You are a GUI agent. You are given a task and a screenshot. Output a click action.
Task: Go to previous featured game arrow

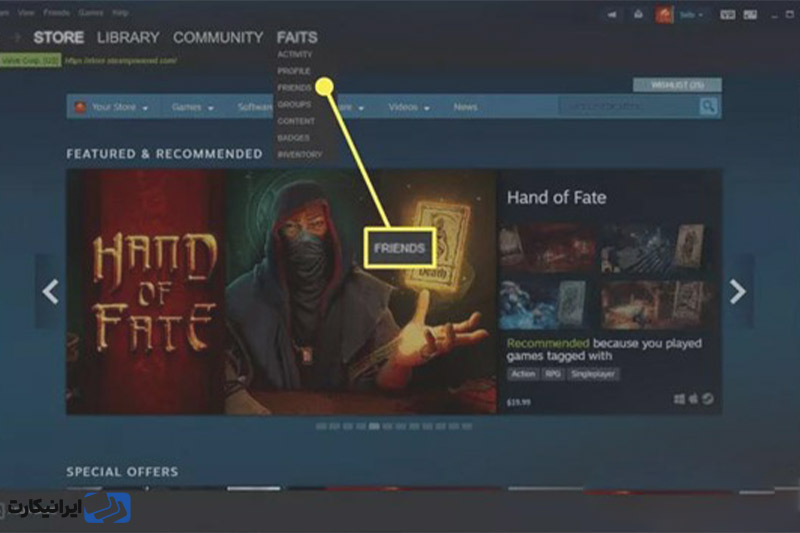50,291
